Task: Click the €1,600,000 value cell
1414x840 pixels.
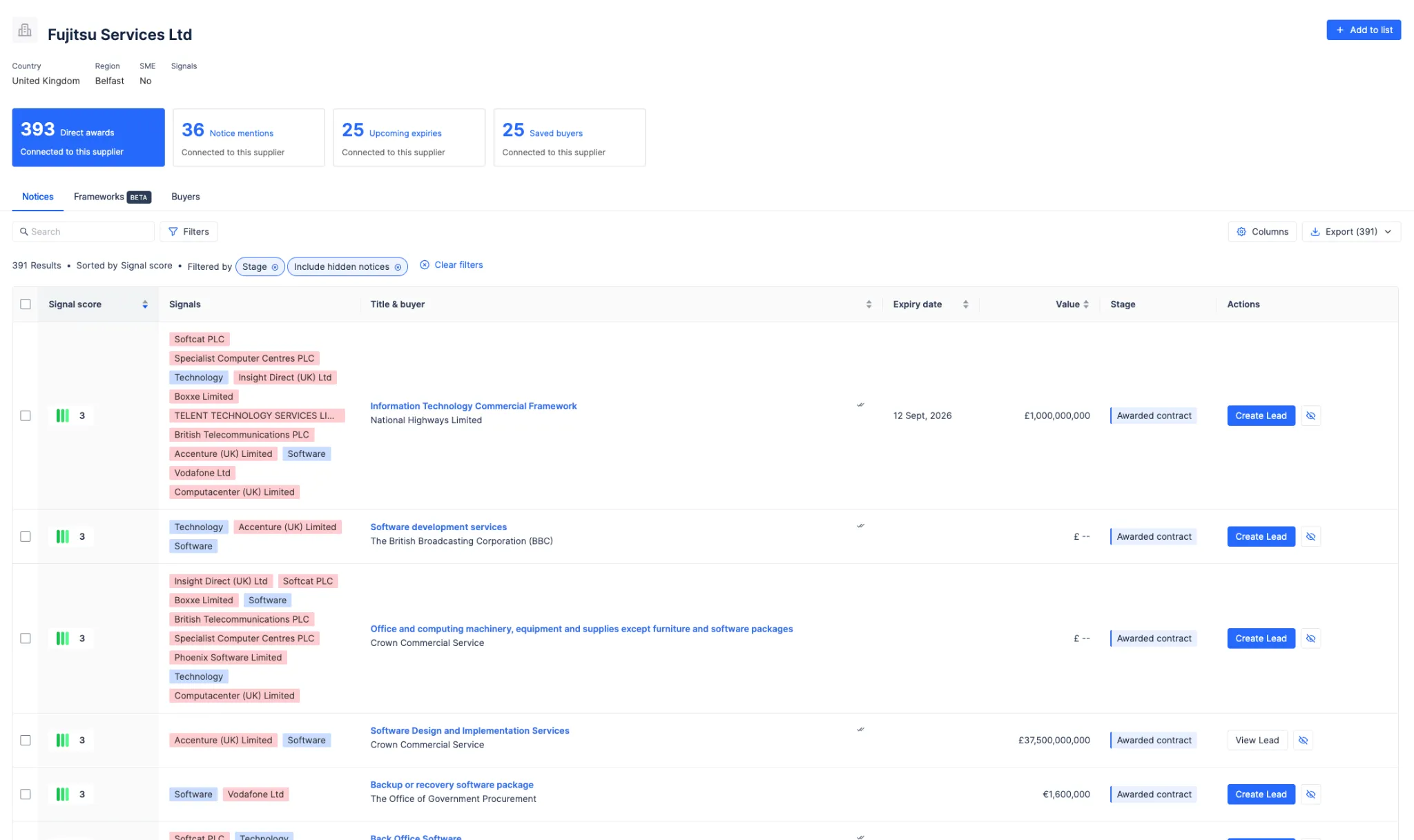Action: click(1066, 794)
